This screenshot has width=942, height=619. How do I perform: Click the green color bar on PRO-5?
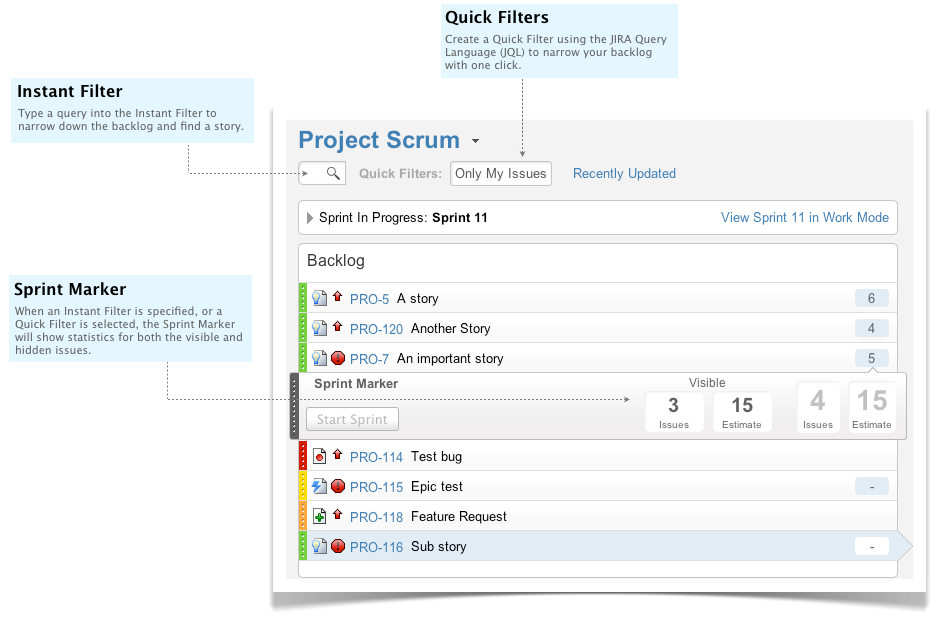(302, 298)
